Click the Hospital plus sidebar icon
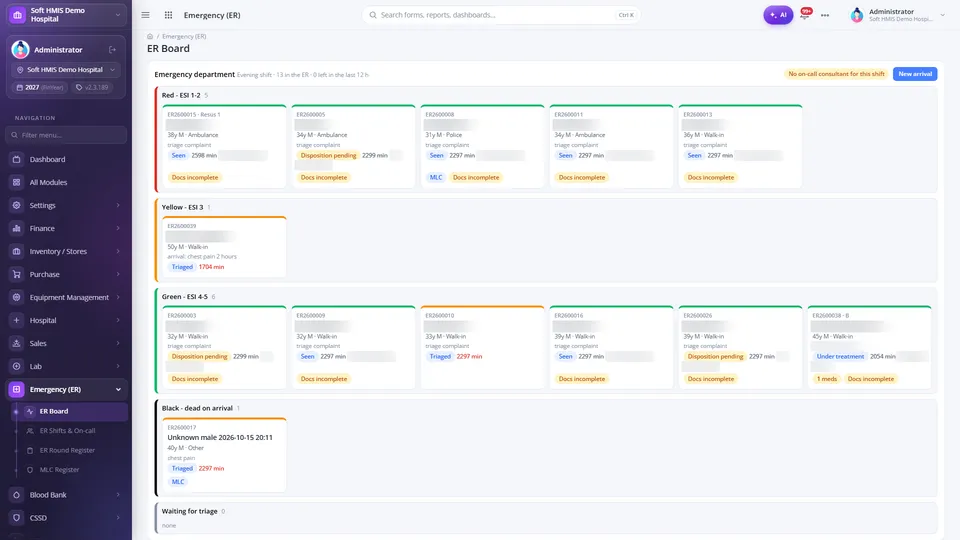Viewport: 960px width, 540px height. (x=17, y=320)
